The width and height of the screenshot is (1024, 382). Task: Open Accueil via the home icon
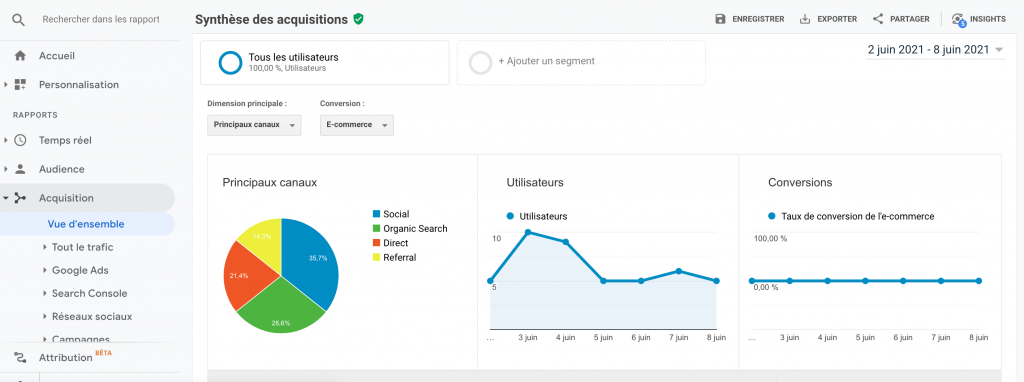20,56
